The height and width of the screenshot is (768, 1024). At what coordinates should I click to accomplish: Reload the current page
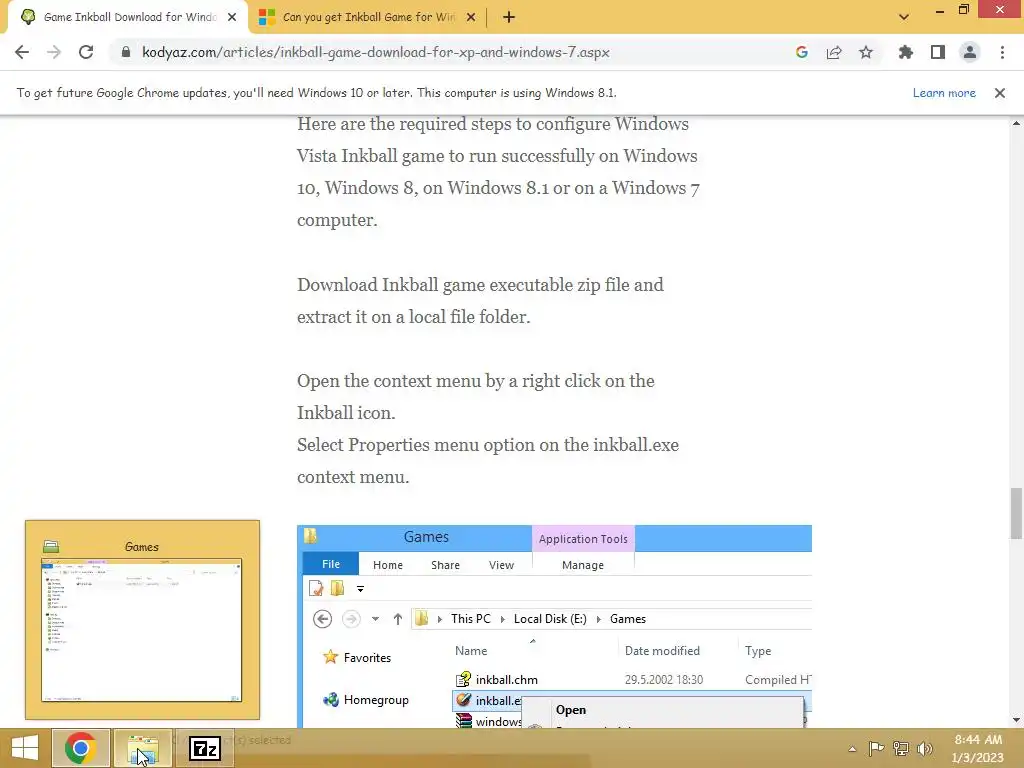86,52
